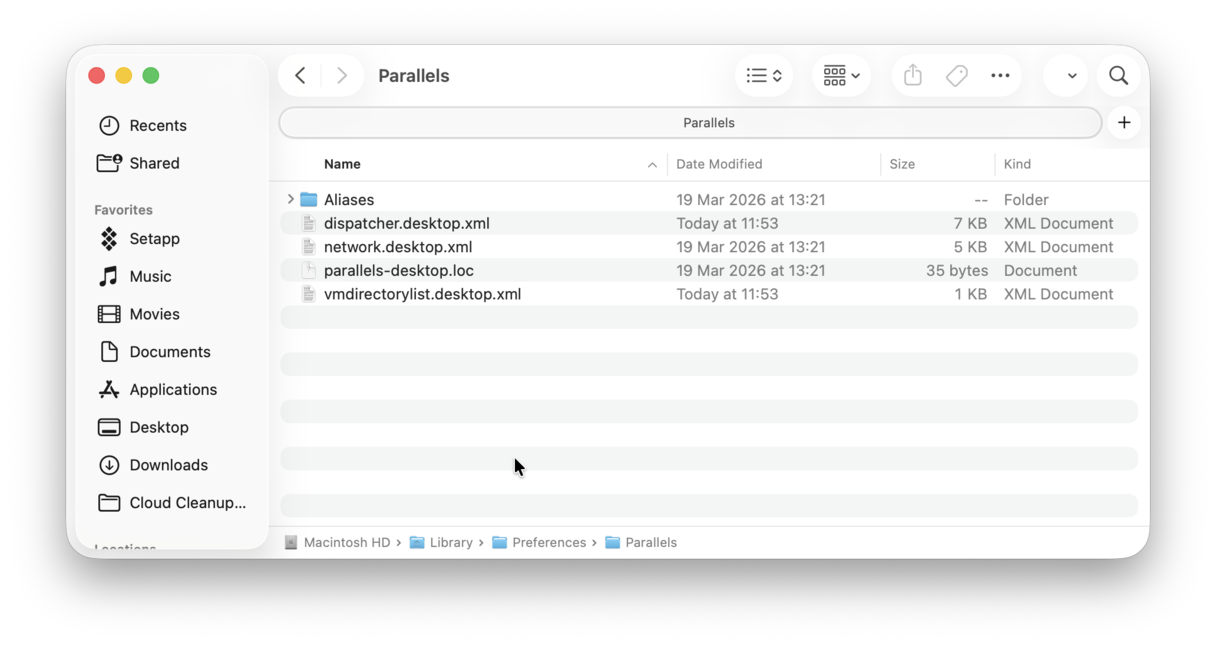
Task: Select vmdirectorylist.desktop.xml file icon
Action: pyautogui.click(x=309, y=294)
